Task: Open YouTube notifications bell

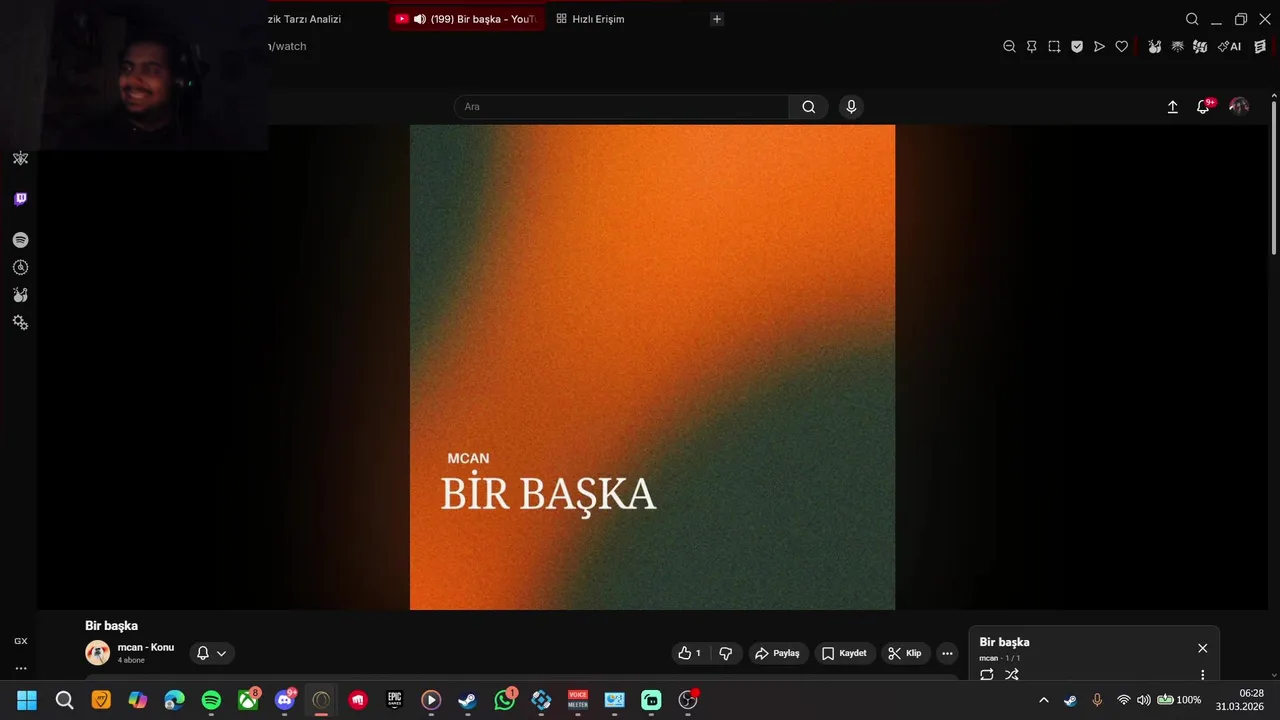Action: pos(1204,106)
